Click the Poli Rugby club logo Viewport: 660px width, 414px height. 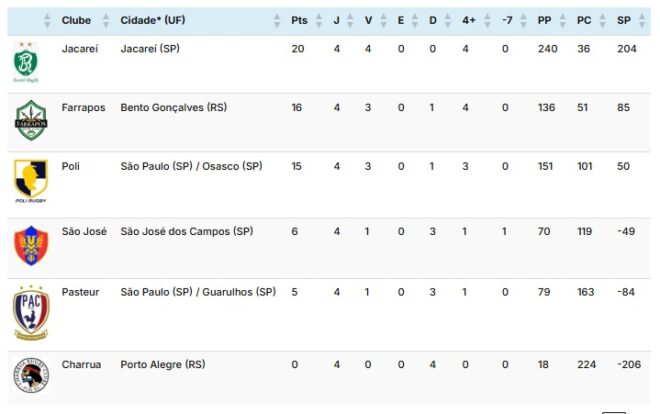tap(30, 181)
